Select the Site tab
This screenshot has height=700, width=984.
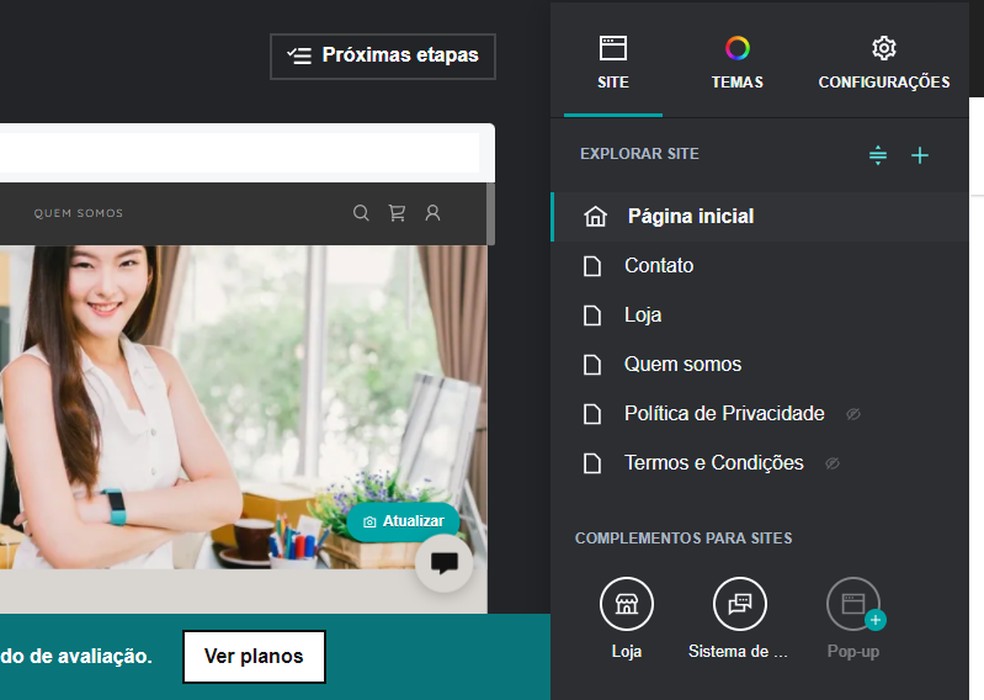pos(613,62)
